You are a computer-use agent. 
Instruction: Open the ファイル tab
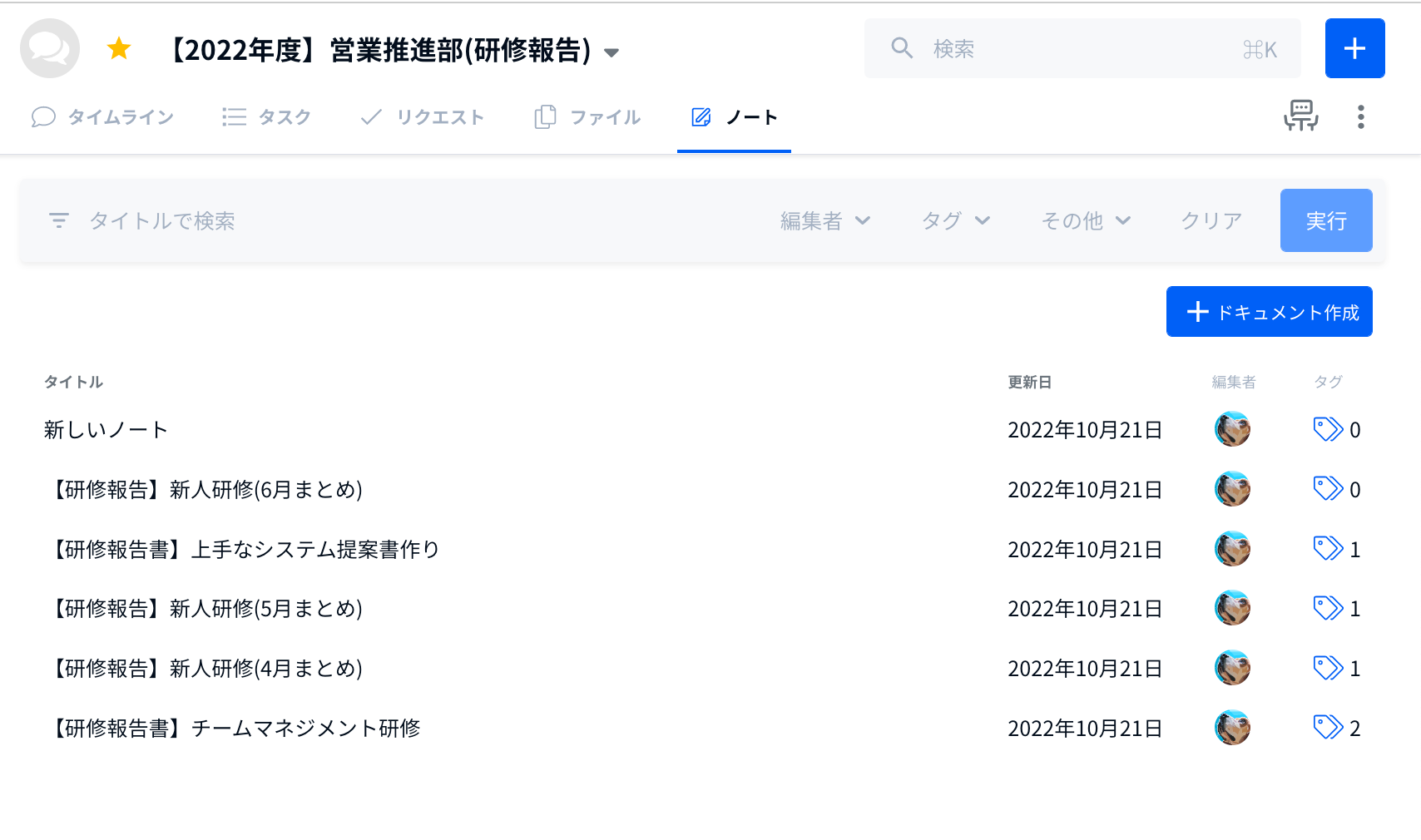pos(587,117)
